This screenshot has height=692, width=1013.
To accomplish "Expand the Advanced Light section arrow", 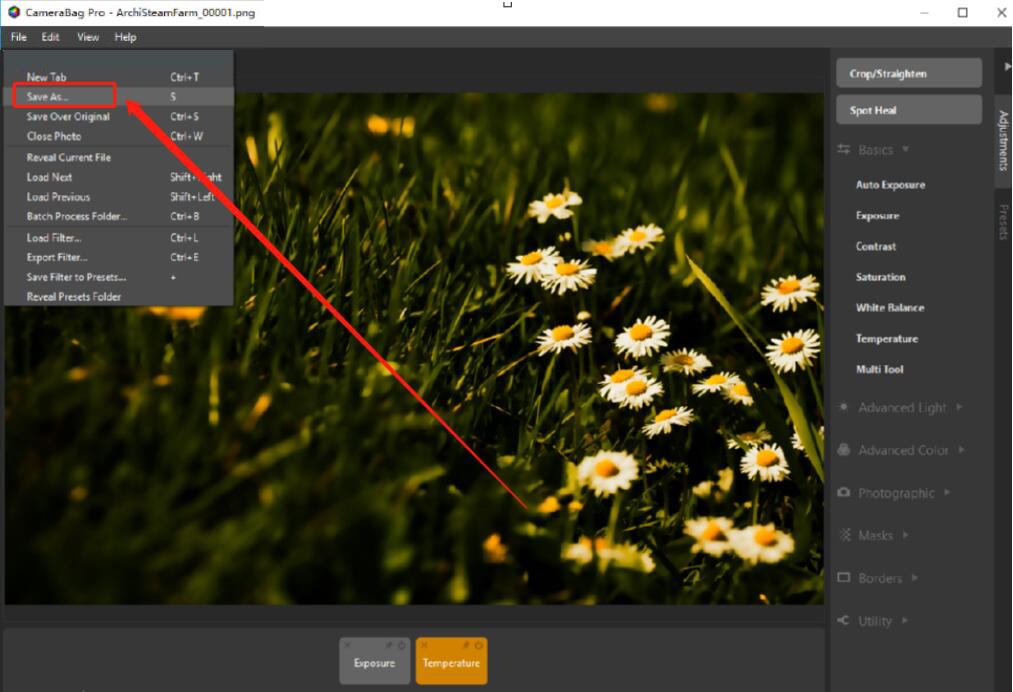I will 959,407.
